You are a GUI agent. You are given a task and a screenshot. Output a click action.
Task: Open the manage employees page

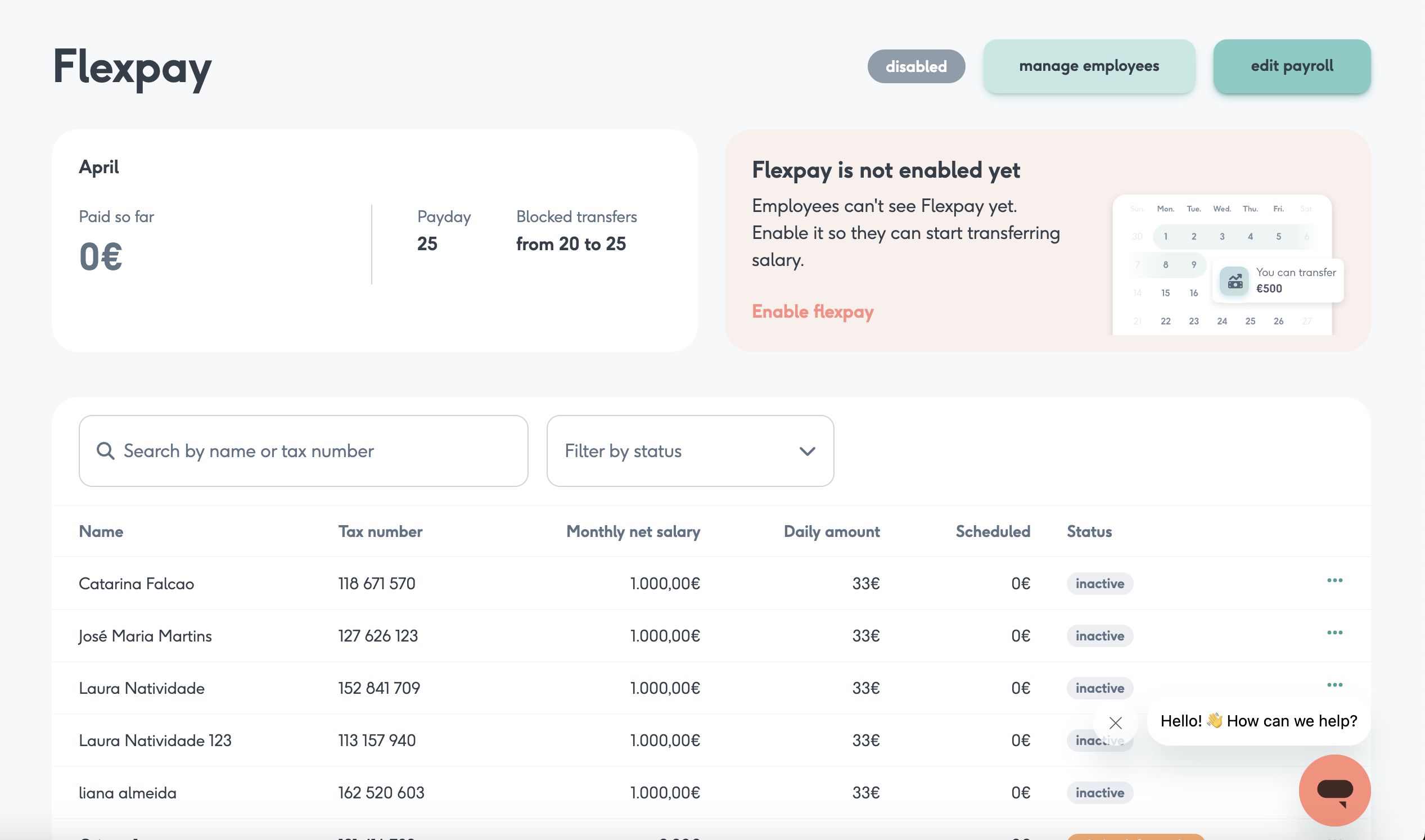(1089, 66)
